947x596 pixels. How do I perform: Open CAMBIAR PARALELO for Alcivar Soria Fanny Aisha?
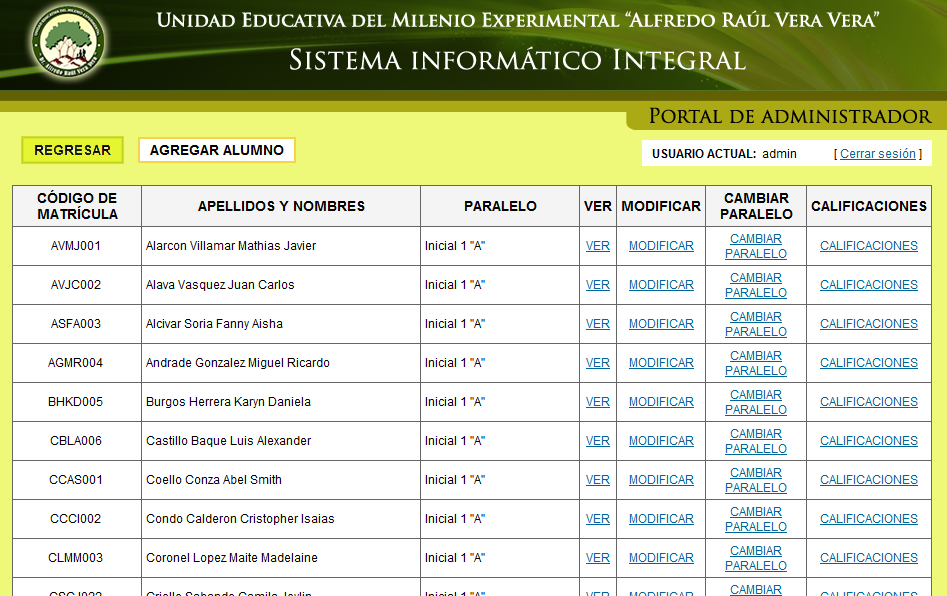(756, 324)
